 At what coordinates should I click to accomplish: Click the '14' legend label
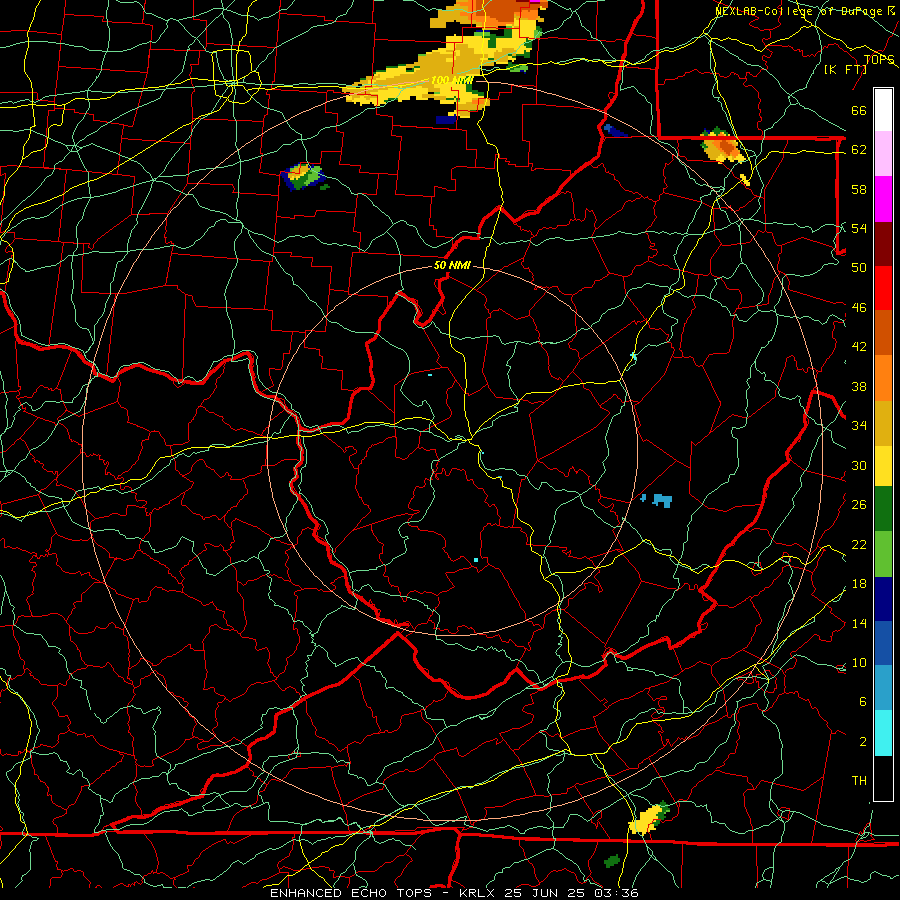pos(859,623)
